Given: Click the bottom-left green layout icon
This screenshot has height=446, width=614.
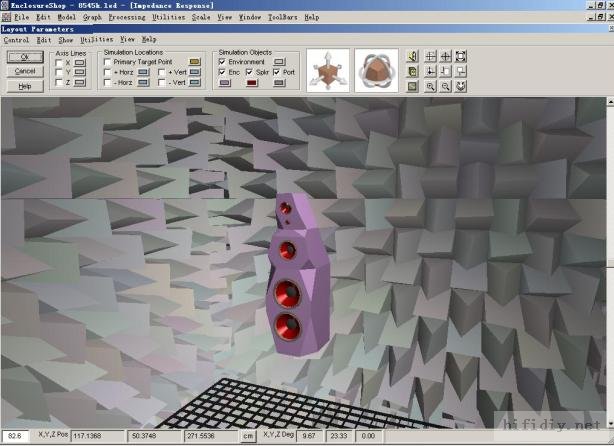Looking at the screenshot, I should point(412,87).
